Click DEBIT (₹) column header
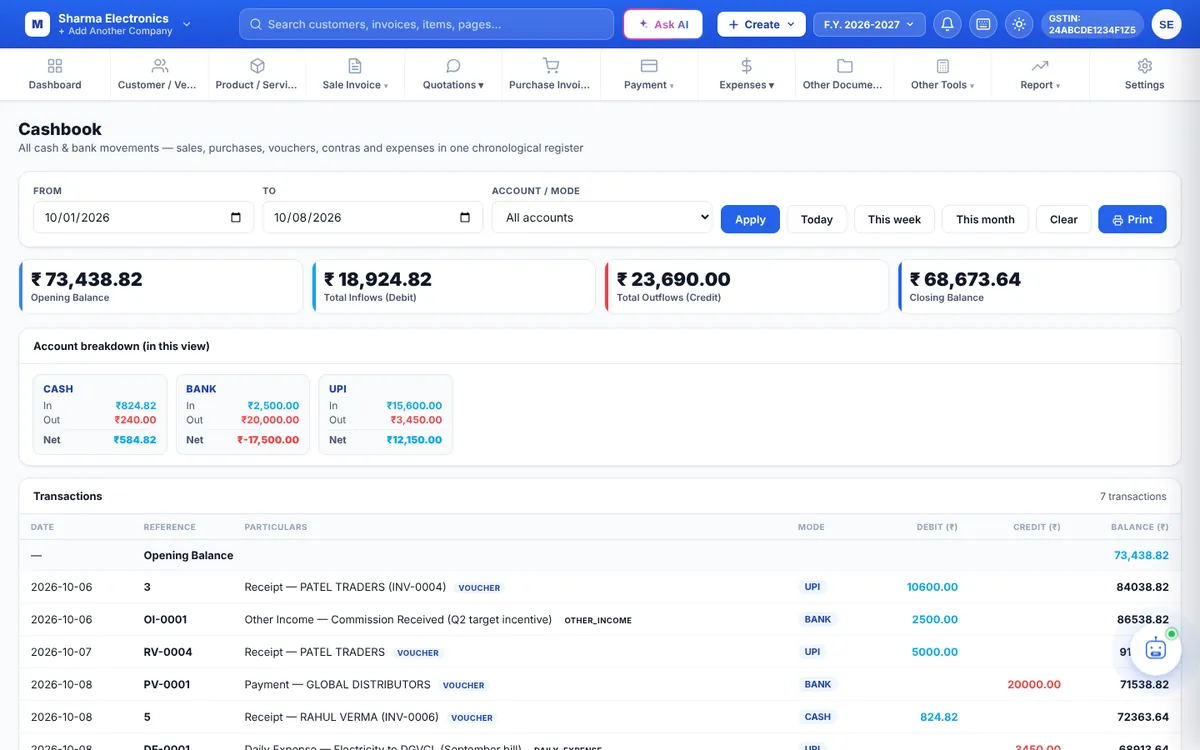Image resolution: width=1200 pixels, height=750 pixels. pyautogui.click(x=937, y=527)
